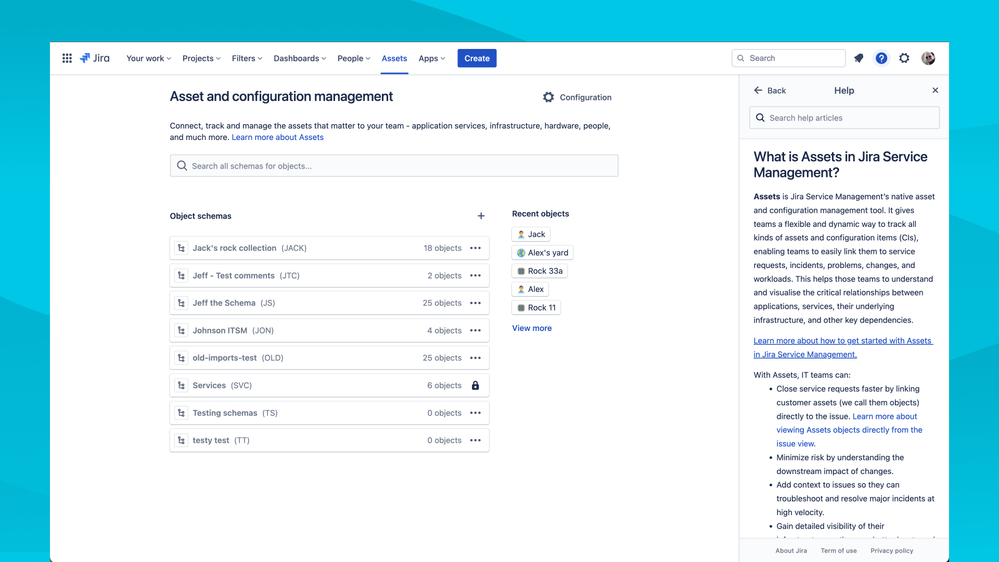Click Term of use footer link
This screenshot has width=999, height=562.
[838, 551]
